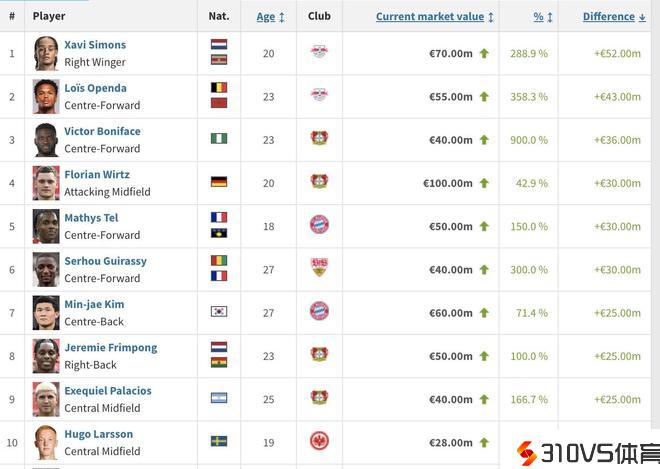Click Florian Wirtz player photo thumbnail

click(x=46, y=183)
